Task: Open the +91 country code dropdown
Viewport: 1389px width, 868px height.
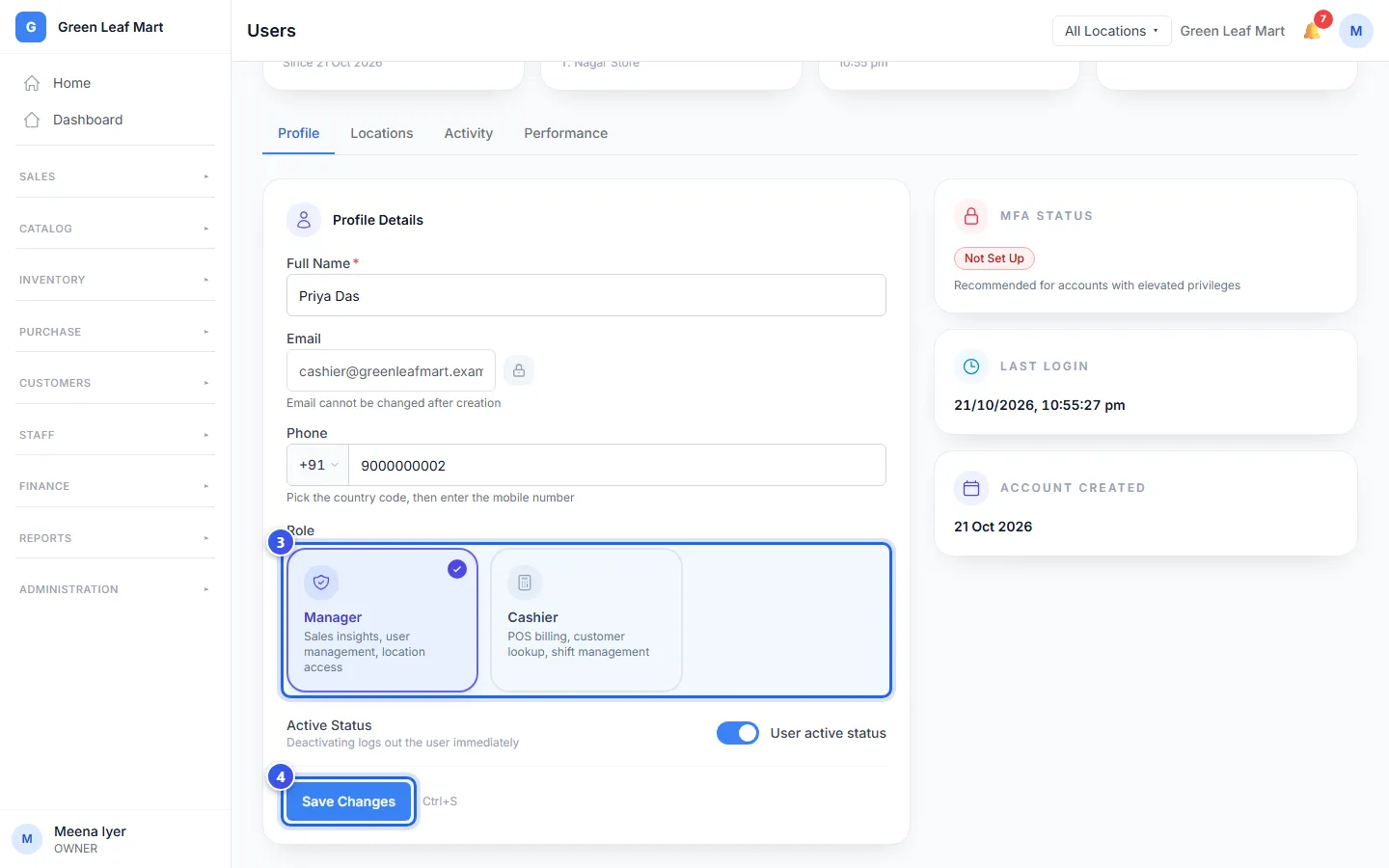Action: click(x=318, y=465)
